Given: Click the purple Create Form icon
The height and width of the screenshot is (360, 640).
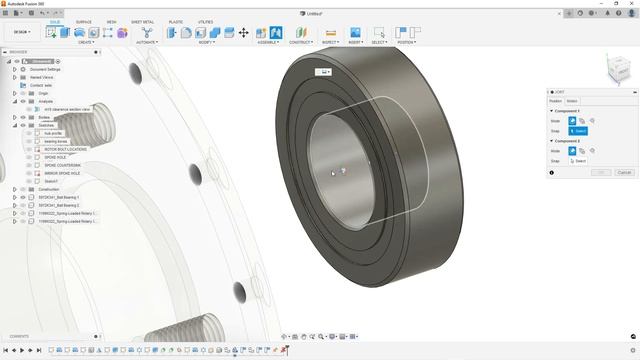Looking at the screenshot, I should [122, 32].
